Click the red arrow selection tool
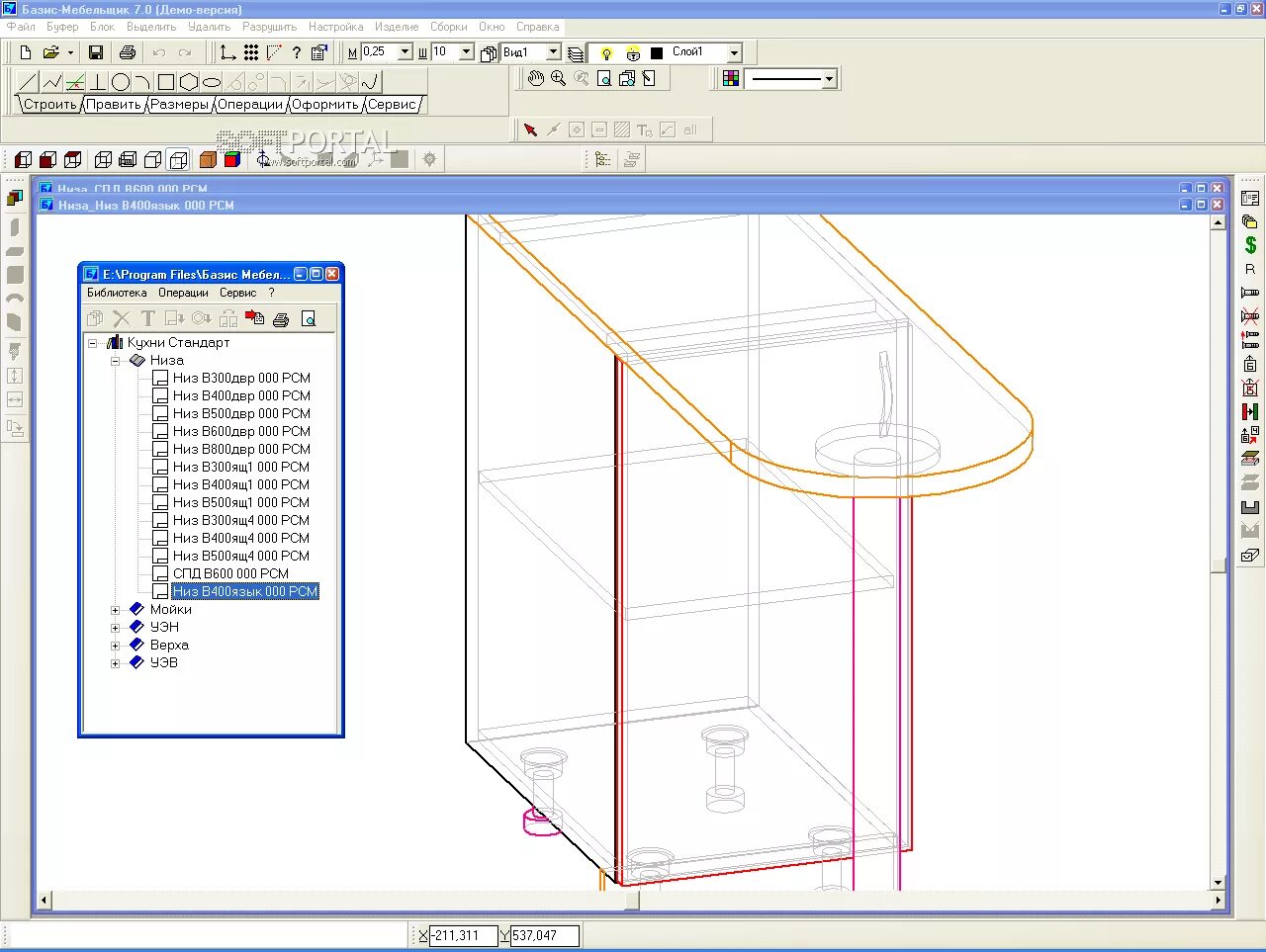The width and height of the screenshot is (1266, 952). click(x=530, y=130)
